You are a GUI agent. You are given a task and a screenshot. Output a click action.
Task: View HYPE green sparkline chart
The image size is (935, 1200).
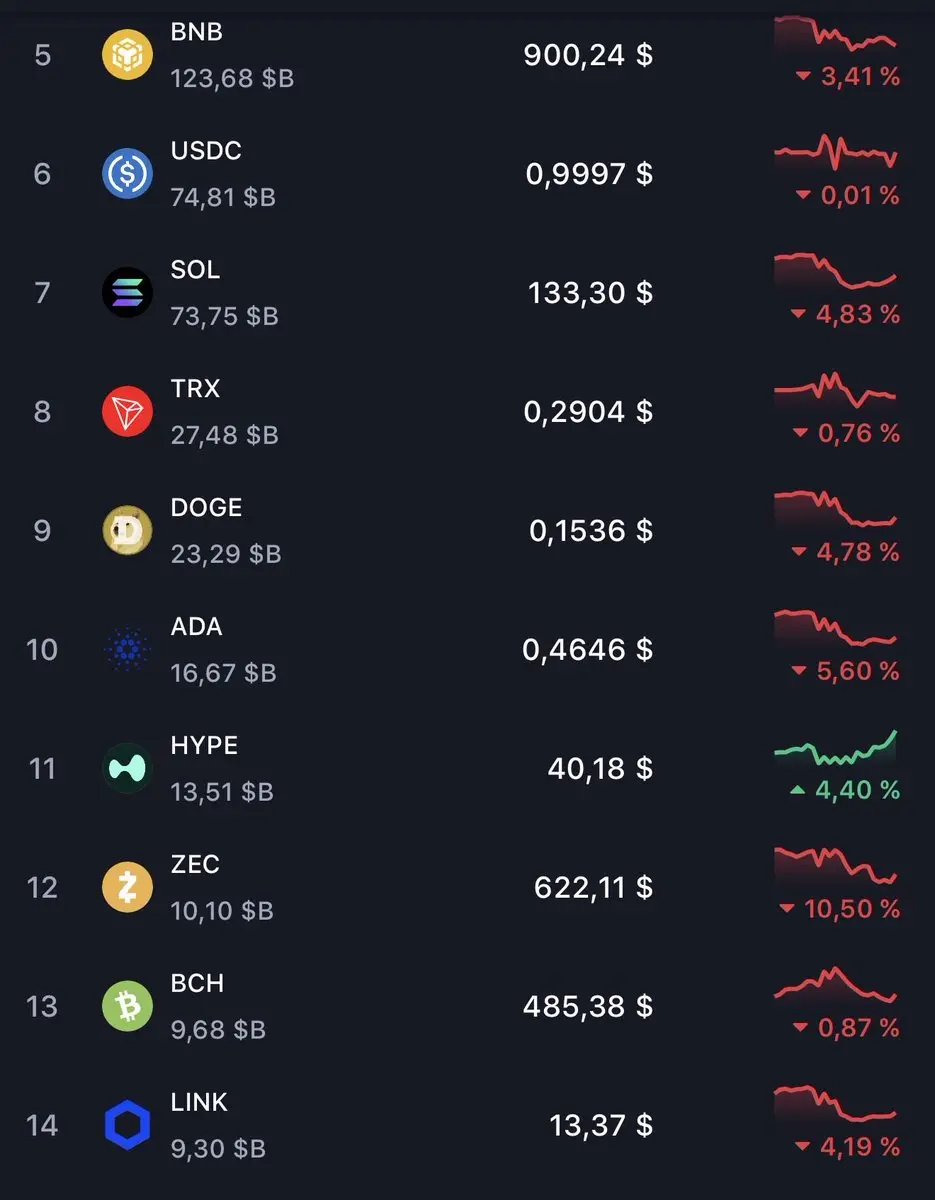click(836, 748)
